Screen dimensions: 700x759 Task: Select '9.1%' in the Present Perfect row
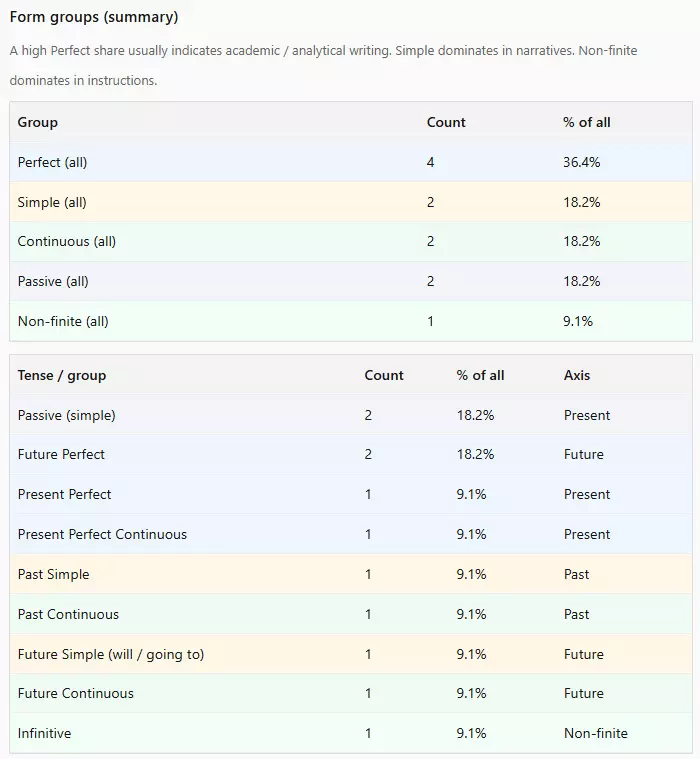click(x=472, y=495)
